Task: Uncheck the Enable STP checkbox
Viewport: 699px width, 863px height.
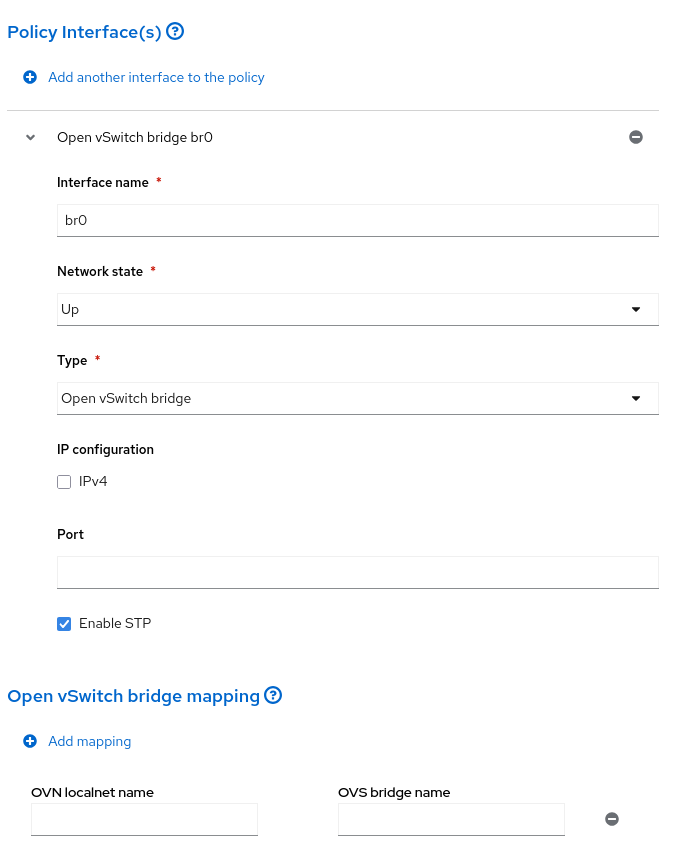Action: [x=65, y=624]
